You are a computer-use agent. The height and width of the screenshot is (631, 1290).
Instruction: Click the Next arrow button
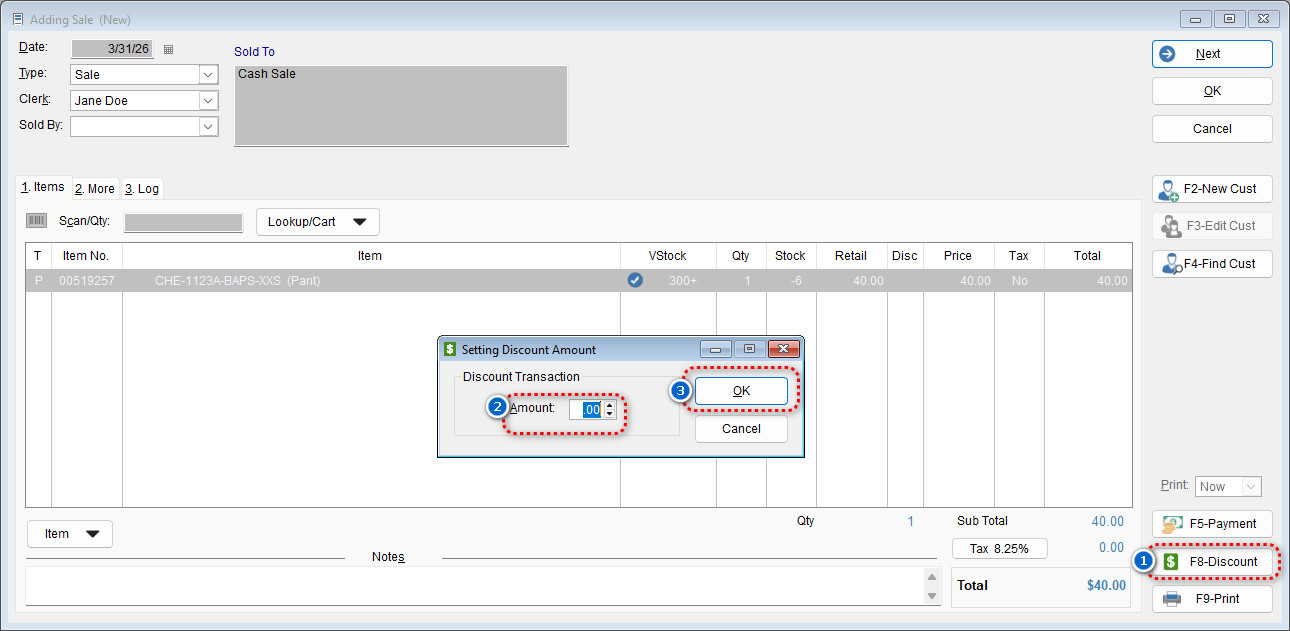point(1212,54)
